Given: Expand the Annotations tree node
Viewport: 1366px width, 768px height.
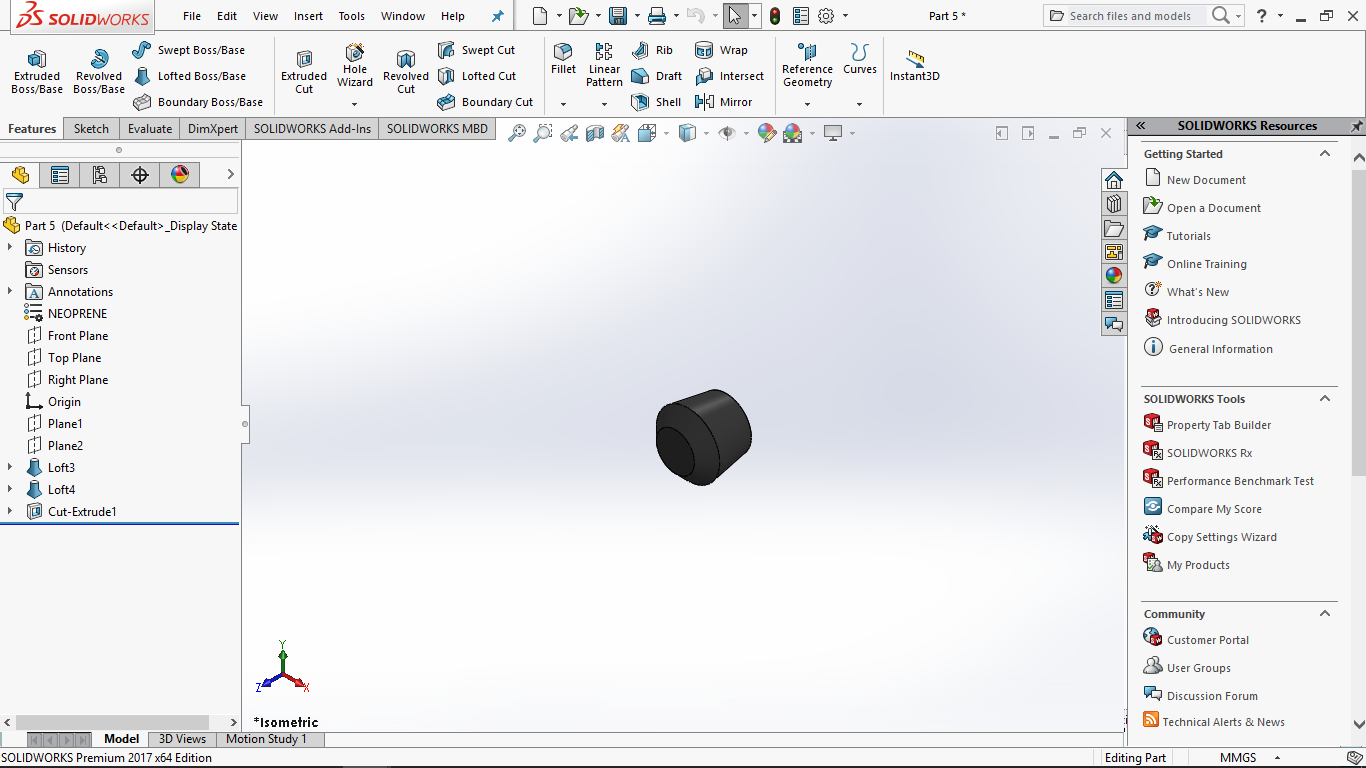Looking at the screenshot, I should pos(10,291).
